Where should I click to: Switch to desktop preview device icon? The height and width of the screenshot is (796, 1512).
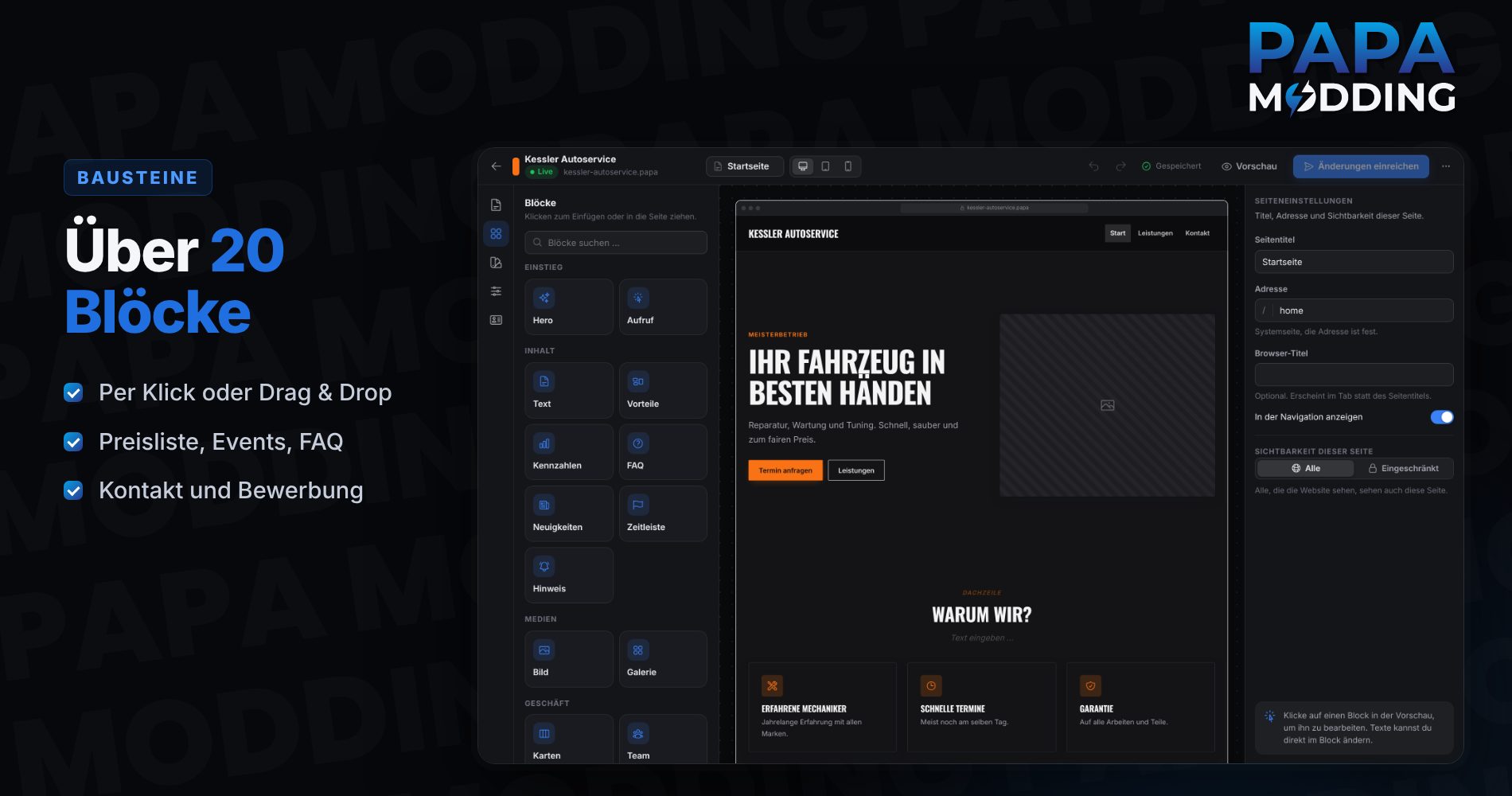[803, 166]
